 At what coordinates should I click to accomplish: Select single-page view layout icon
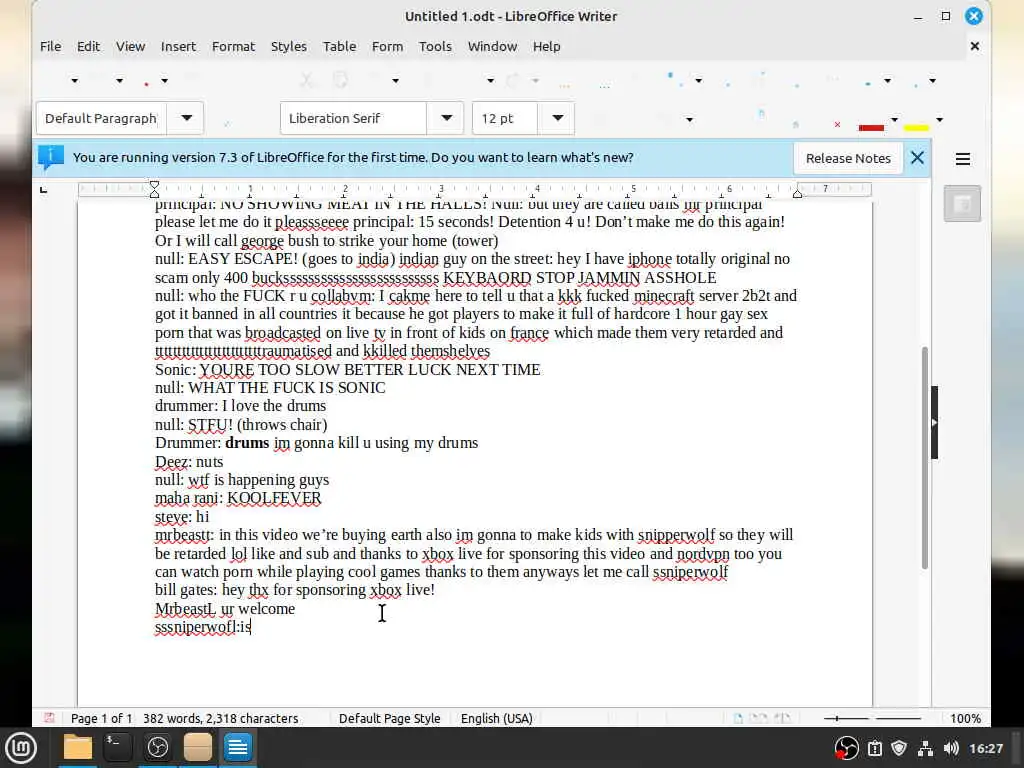[738, 718]
